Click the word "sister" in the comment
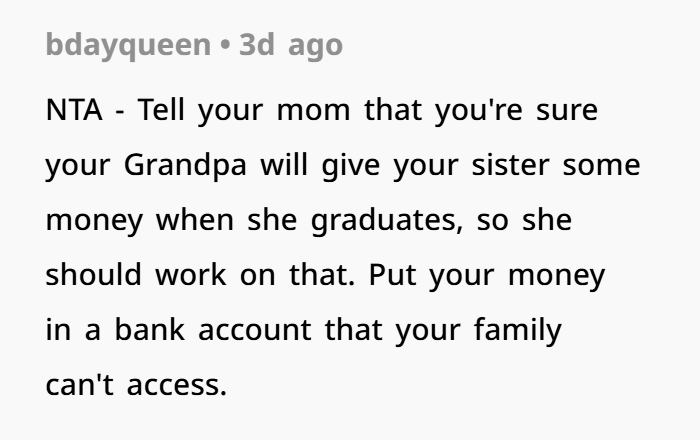Image resolution: width=700 pixels, height=440 pixels. click(x=510, y=165)
